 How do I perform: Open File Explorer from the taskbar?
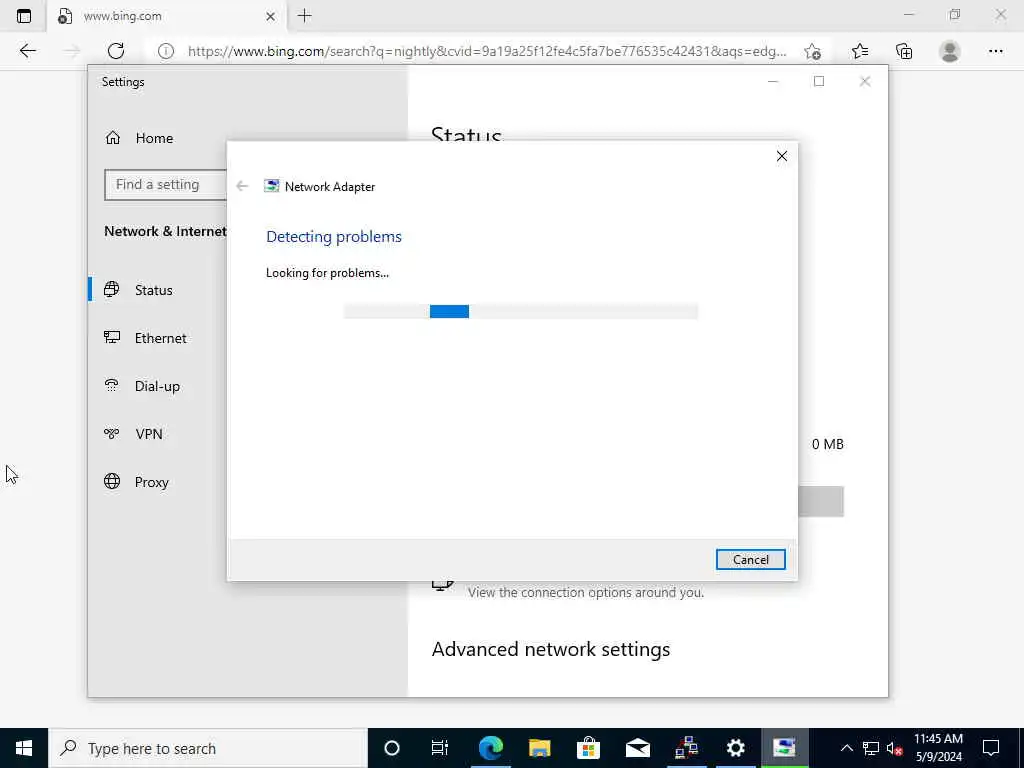539,748
